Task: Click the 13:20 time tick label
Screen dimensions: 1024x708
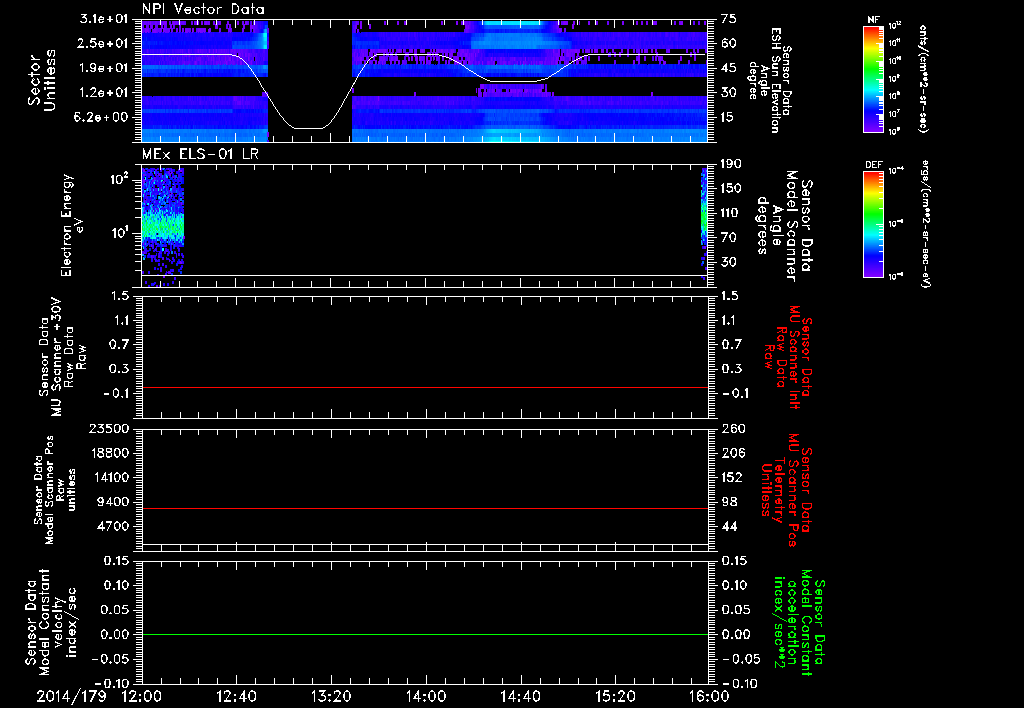Action: [330, 696]
